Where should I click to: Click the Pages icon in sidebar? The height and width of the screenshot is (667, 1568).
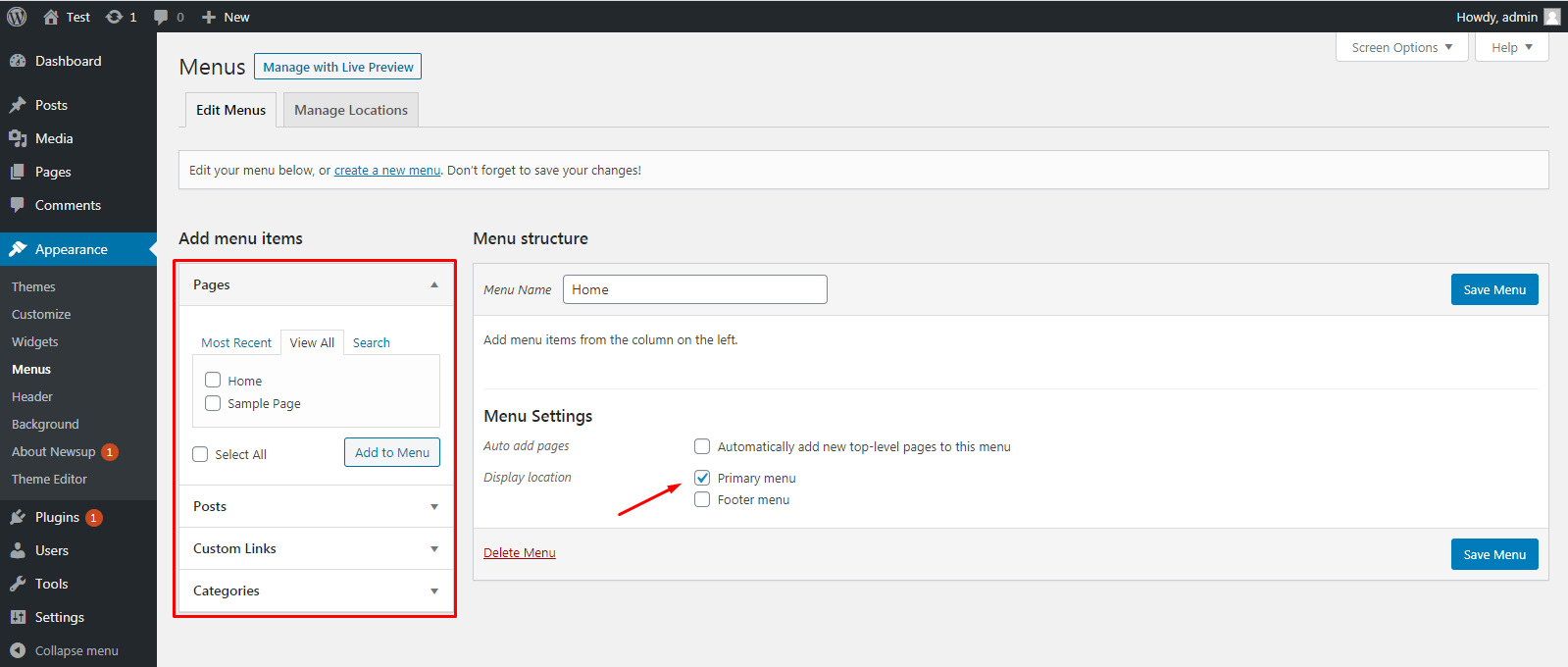pyautogui.click(x=18, y=172)
